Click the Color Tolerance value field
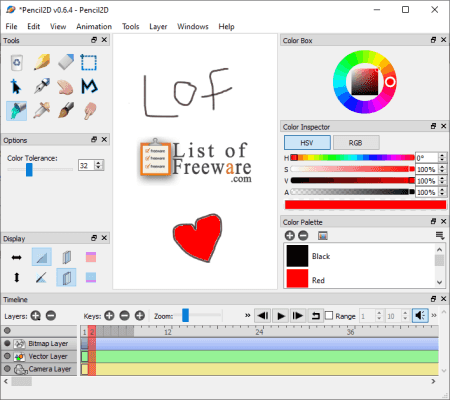The image size is (450, 400). 87,165
